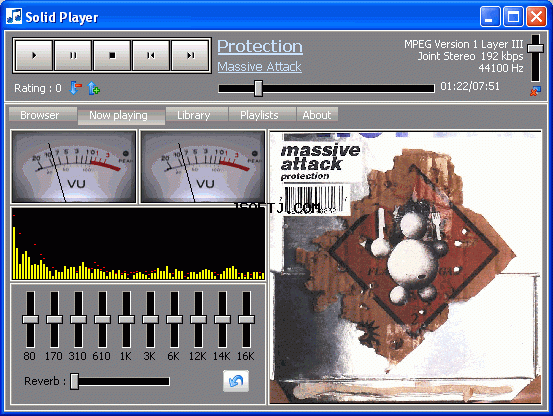This screenshot has height=416, width=553.
Task: Skip to the next track
Action: pos(190,55)
